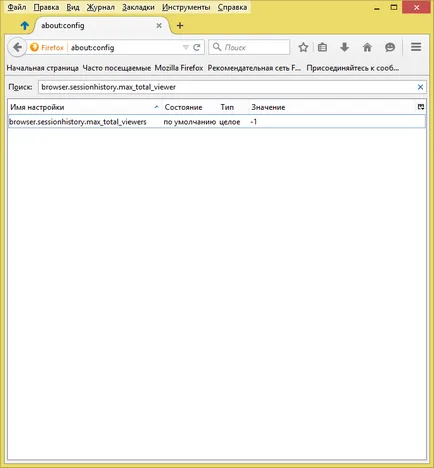Click the blue up-arrow pinned tab
This screenshot has height=468, width=434.
(24, 25)
